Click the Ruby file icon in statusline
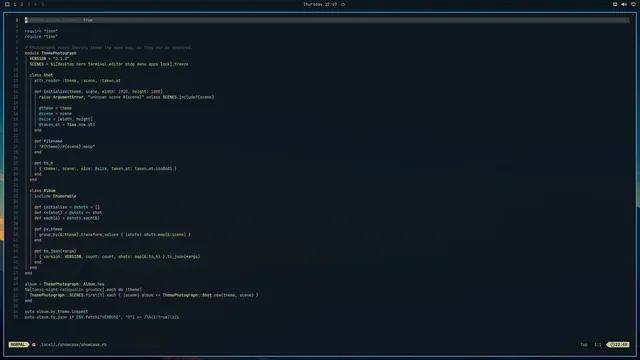 (33, 344)
